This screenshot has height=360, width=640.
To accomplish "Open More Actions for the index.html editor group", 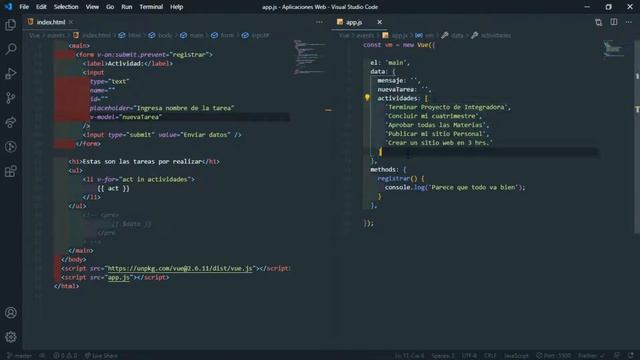I will pyautogui.click(x=319, y=22).
